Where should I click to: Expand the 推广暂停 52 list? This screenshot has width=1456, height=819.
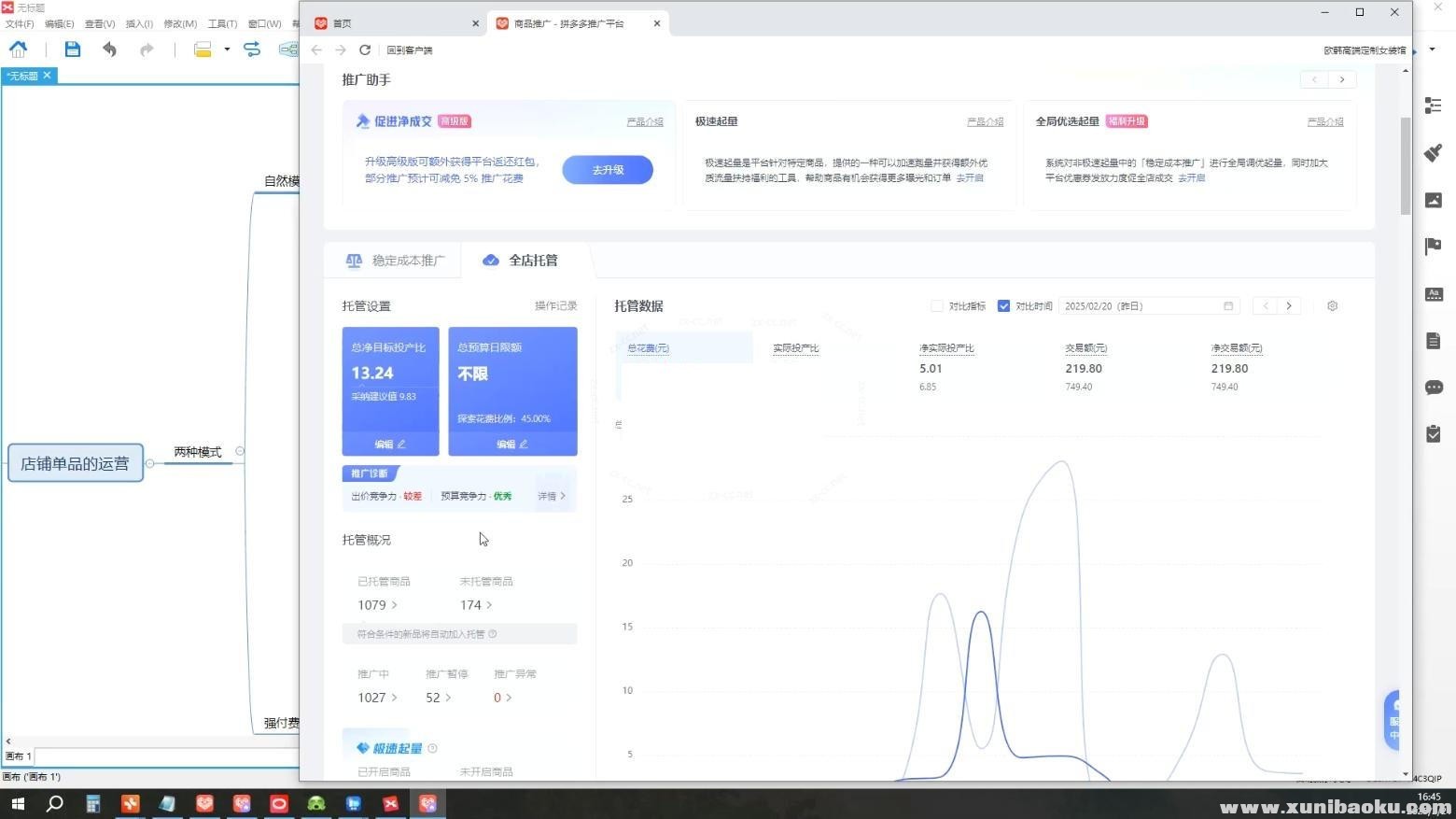[438, 698]
